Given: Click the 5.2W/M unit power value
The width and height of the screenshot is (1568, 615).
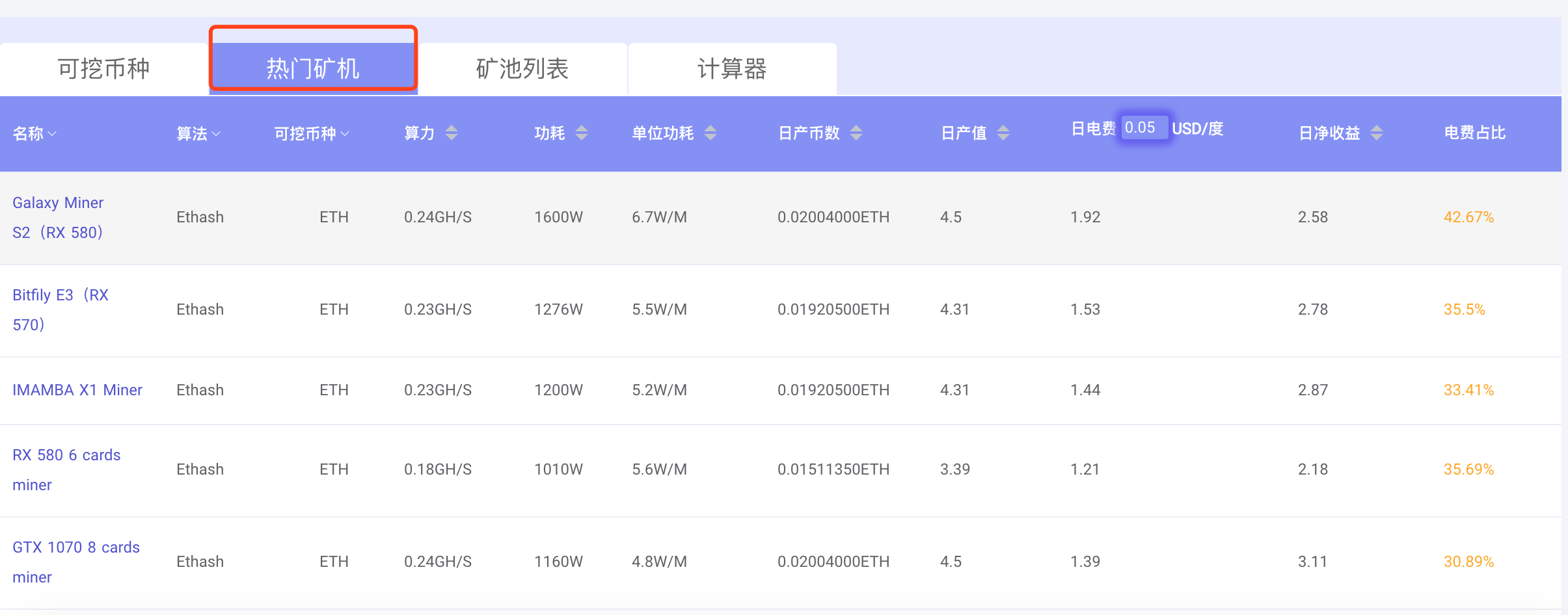Looking at the screenshot, I should pyautogui.click(x=659, y=390).
